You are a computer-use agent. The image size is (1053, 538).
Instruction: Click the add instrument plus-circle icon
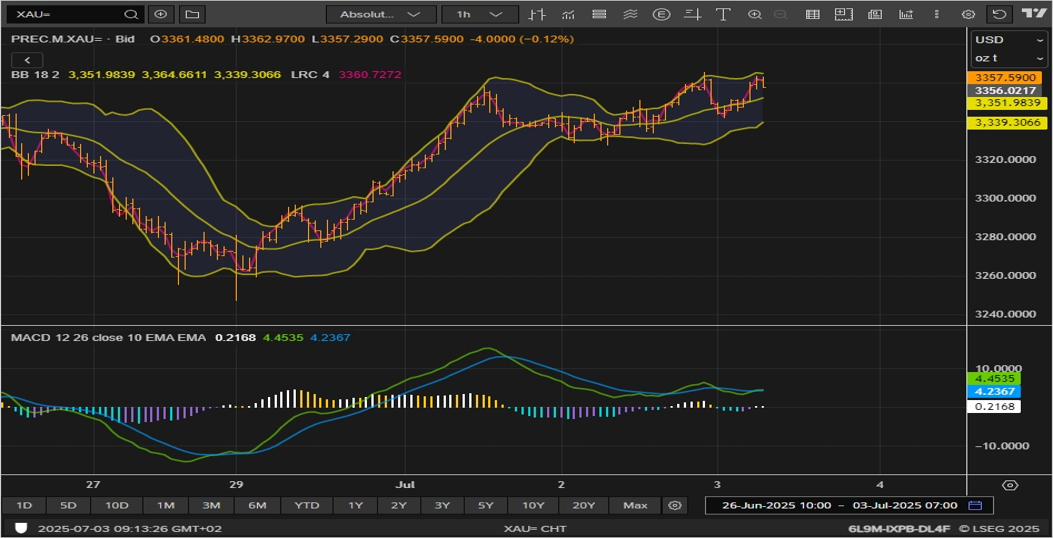point(161,14)
